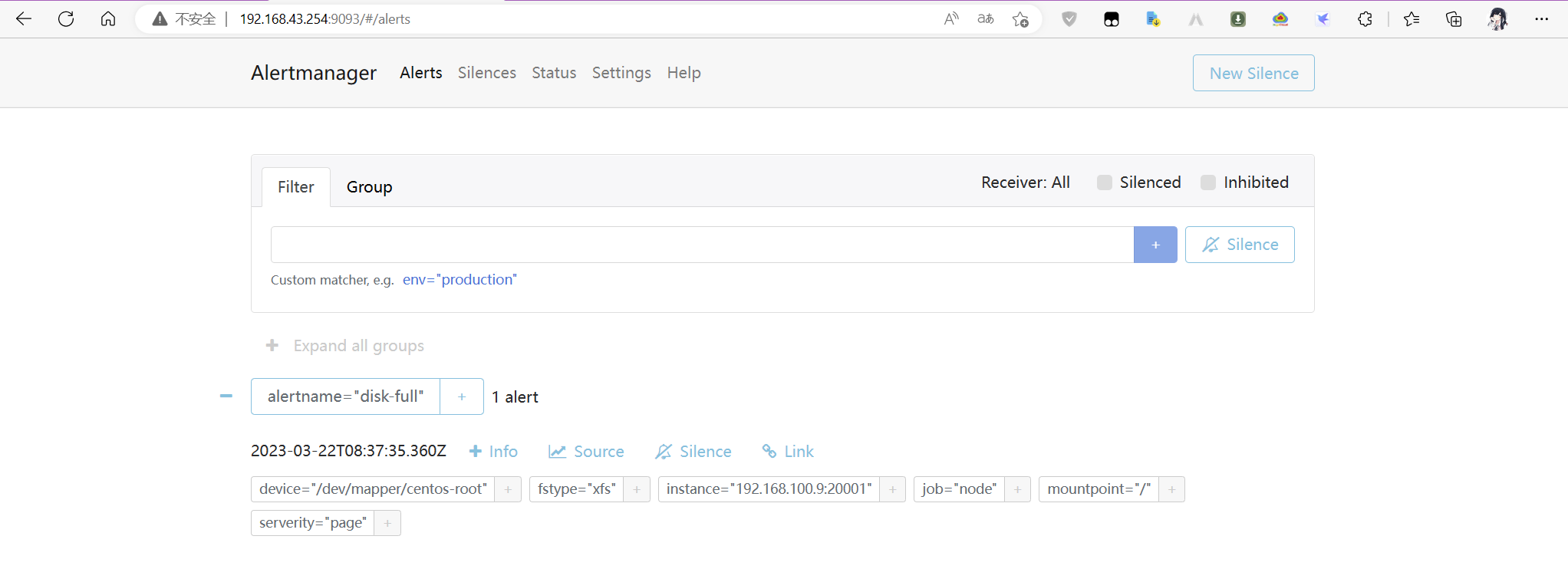Click the colorful rainbow extension icon
The image size is (1568, 569).
click(x=1280, y=19)
